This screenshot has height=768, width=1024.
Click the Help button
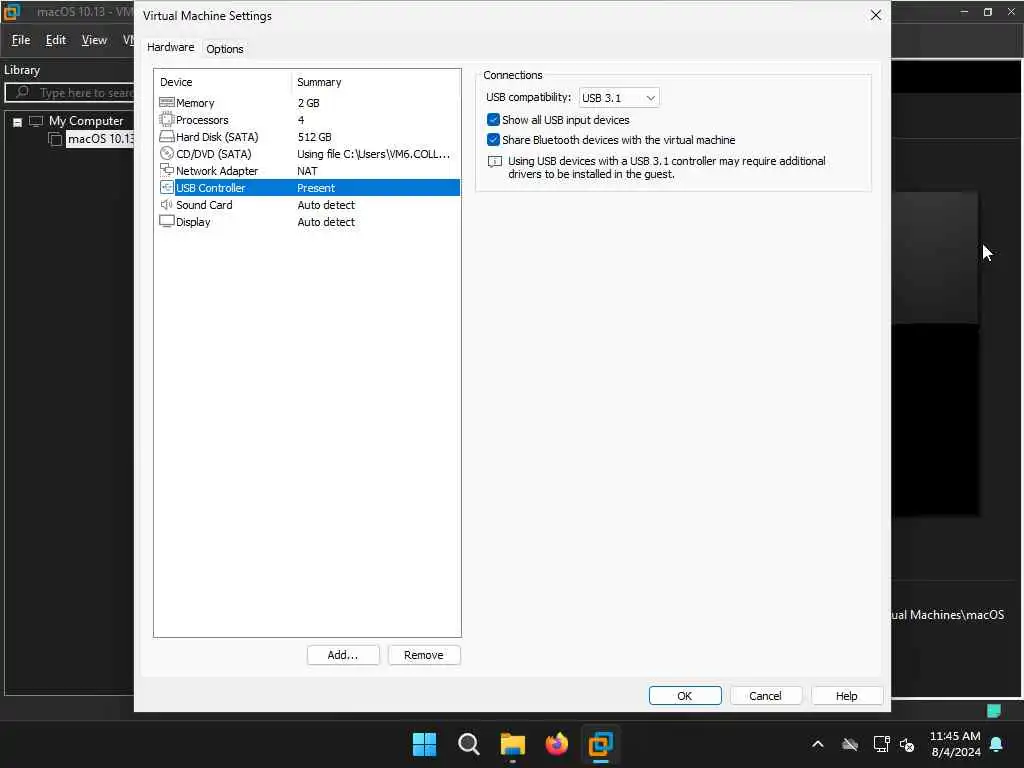846,696
